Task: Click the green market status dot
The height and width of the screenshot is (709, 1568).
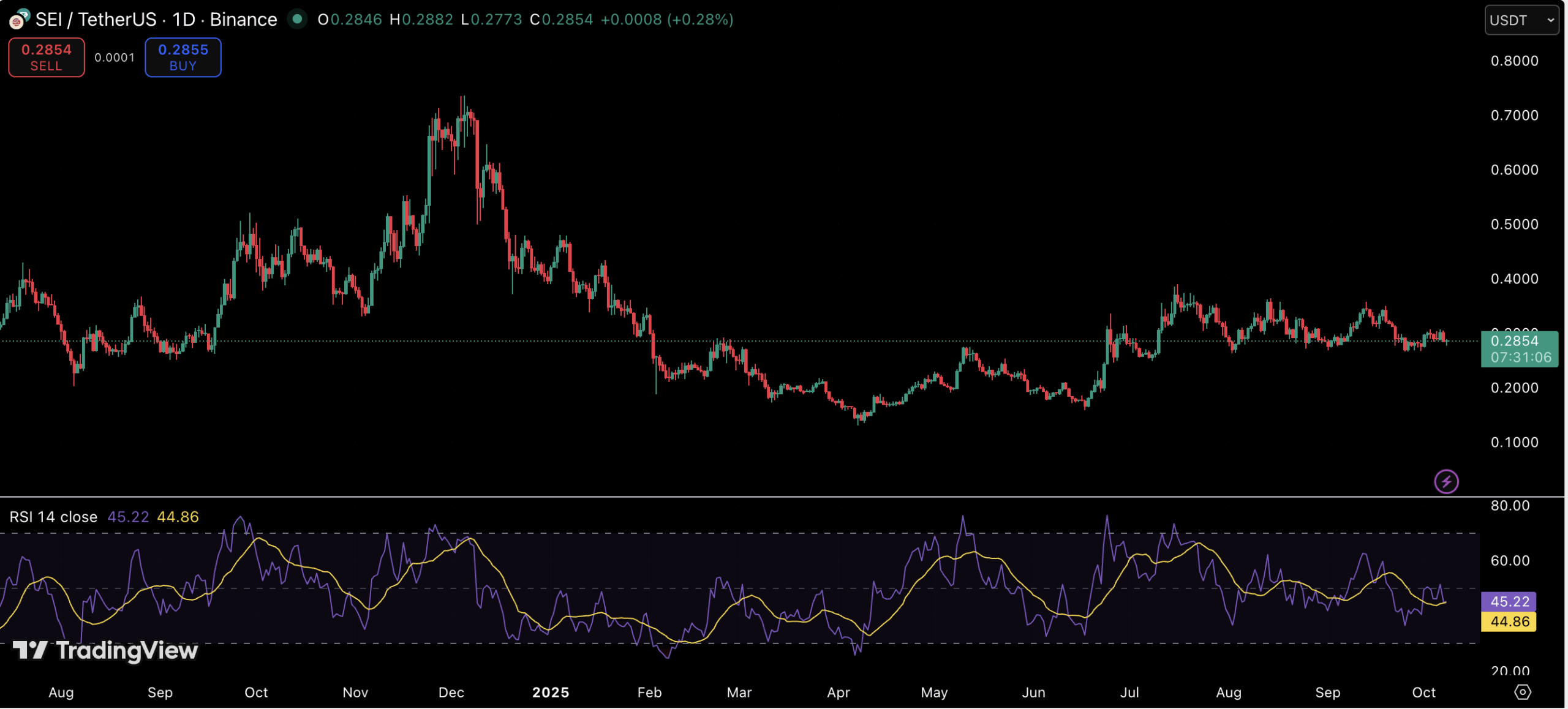Action: 297,20
